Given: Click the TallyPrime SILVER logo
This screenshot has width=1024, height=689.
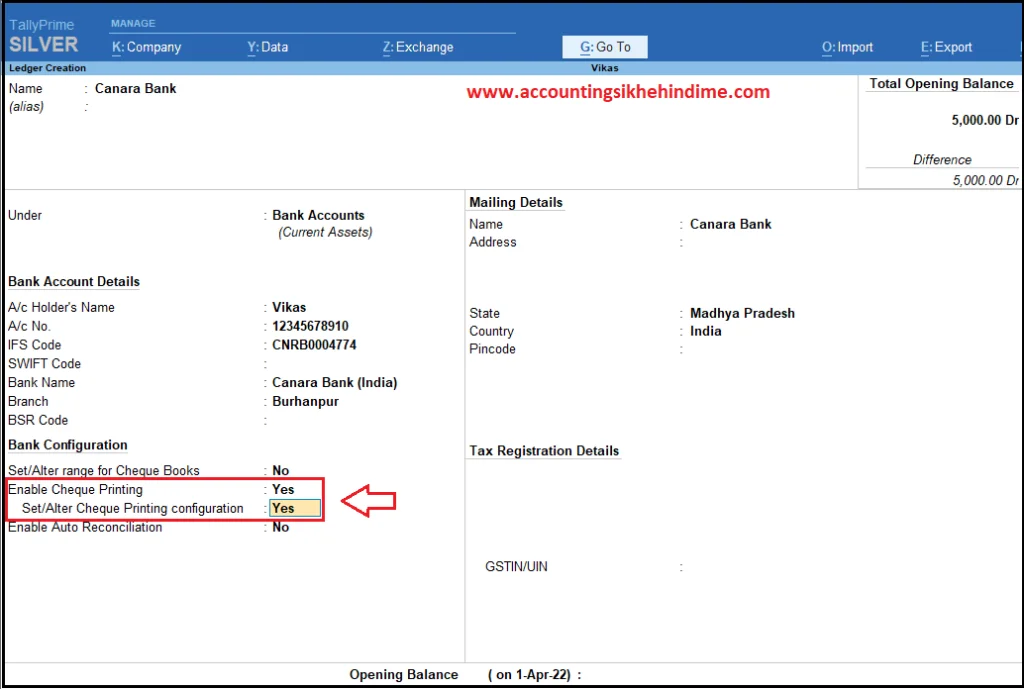Looking at the screenshot, I should pos(43,37).
